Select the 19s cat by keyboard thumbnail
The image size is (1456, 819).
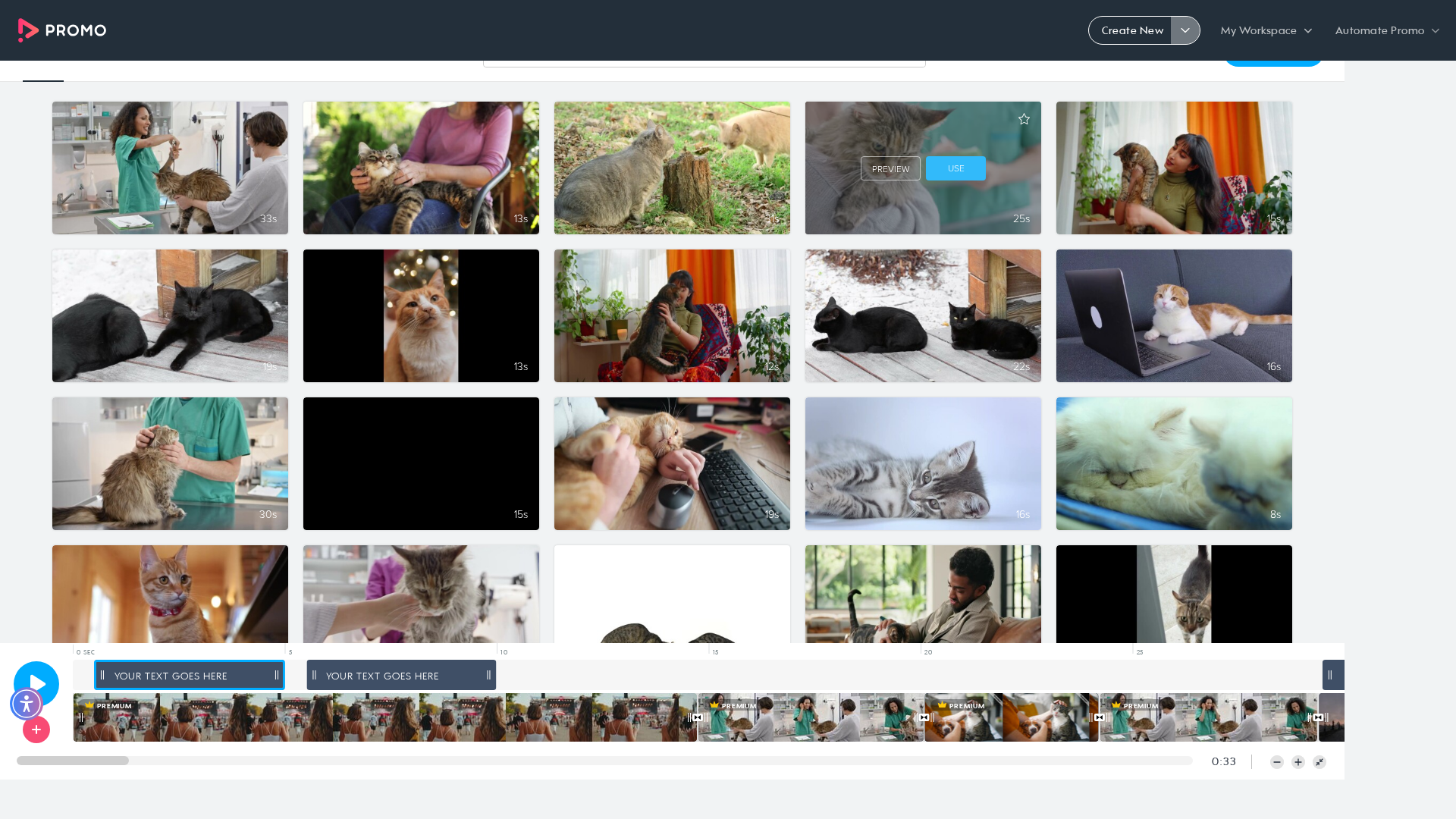pos(672,463)
